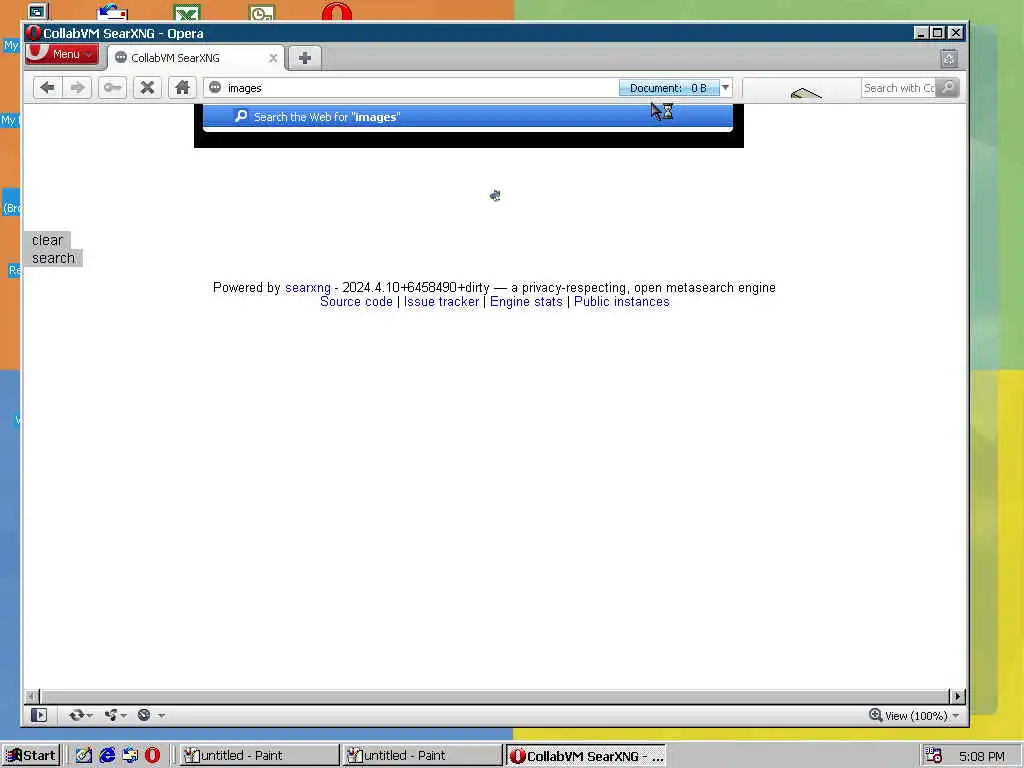1024x768 pixels.
Task: Click the site badge icon in address bar
Action: coord(215,88)
